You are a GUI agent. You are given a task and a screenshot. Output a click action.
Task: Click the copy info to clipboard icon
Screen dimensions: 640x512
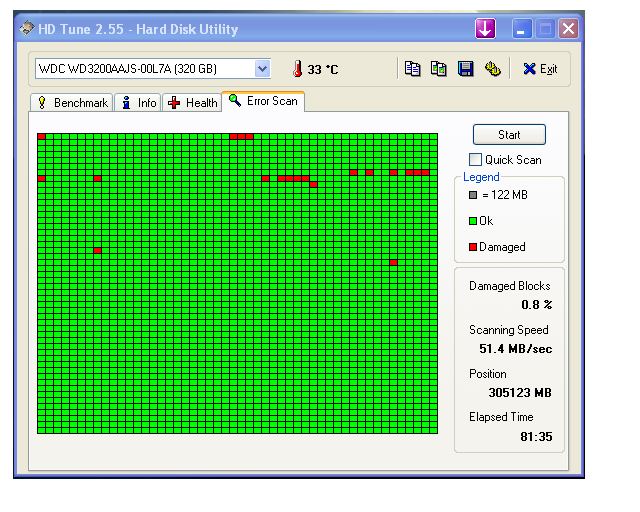coord(412,69)
